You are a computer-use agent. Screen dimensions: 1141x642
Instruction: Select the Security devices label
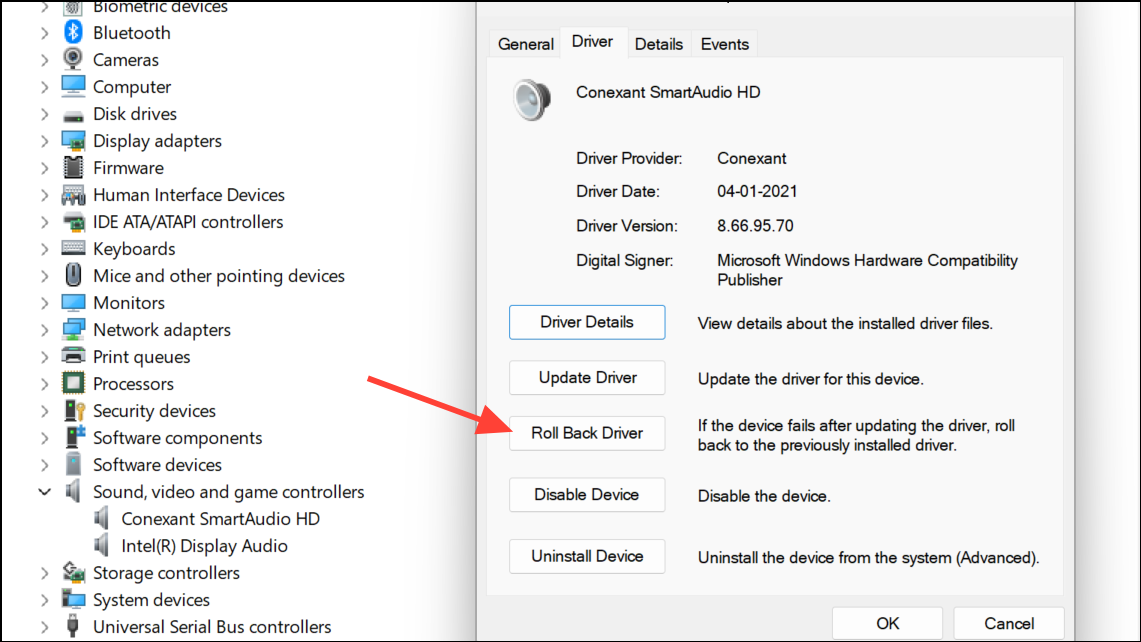154,411
